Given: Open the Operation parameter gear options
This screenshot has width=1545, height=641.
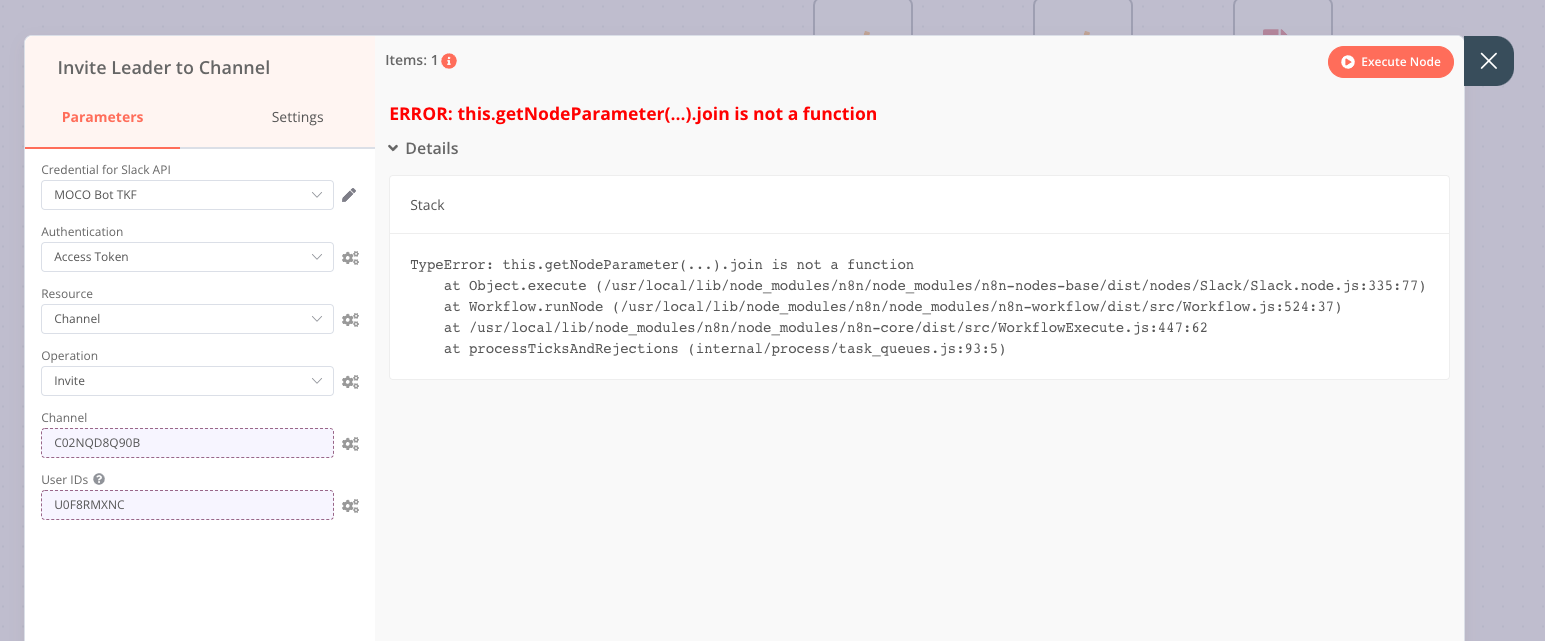Looking at the screenshot, I should coord(350,381).
